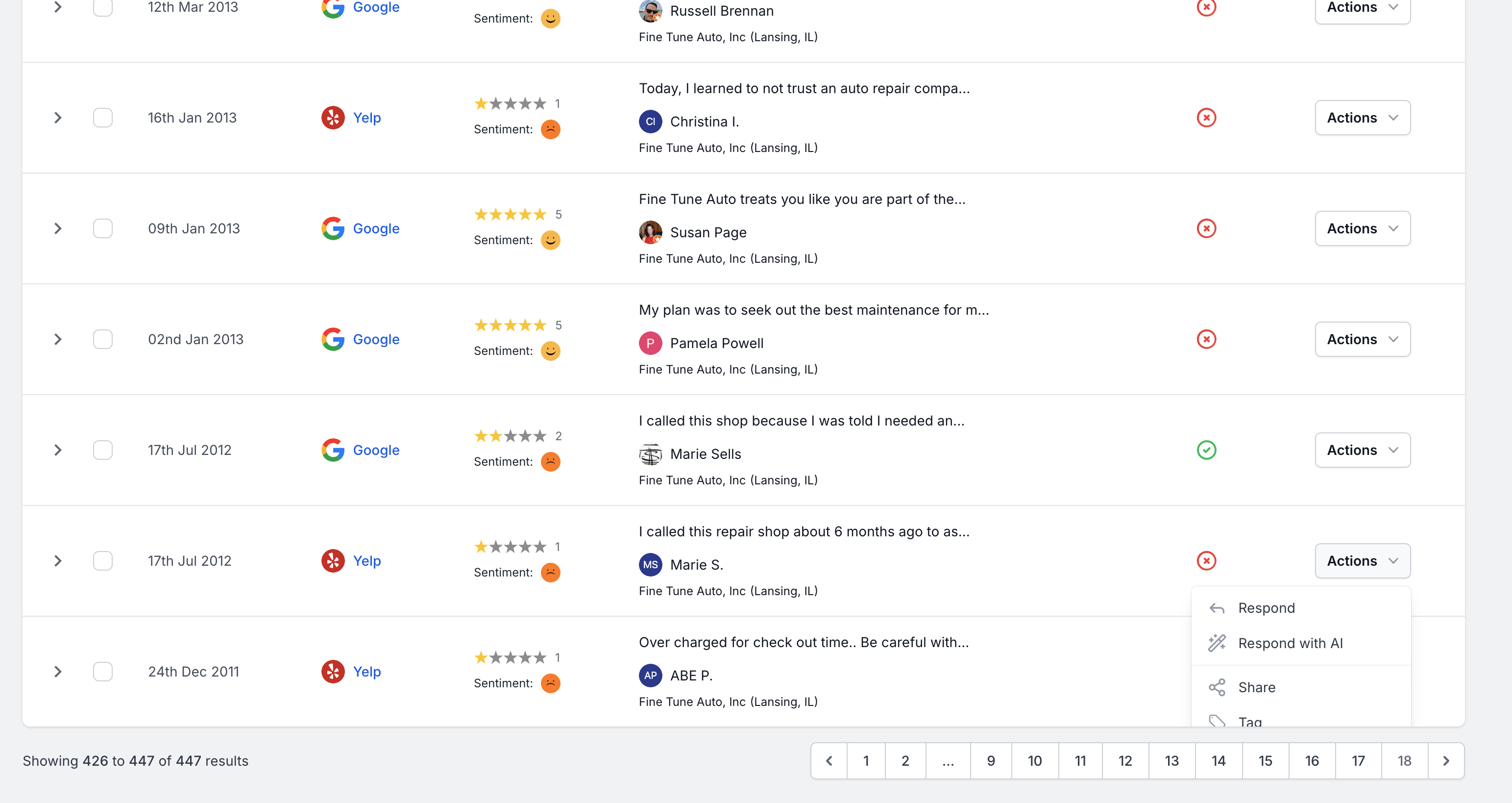Click the Google logo on 09th Jan 2013 review

(333, 228)
